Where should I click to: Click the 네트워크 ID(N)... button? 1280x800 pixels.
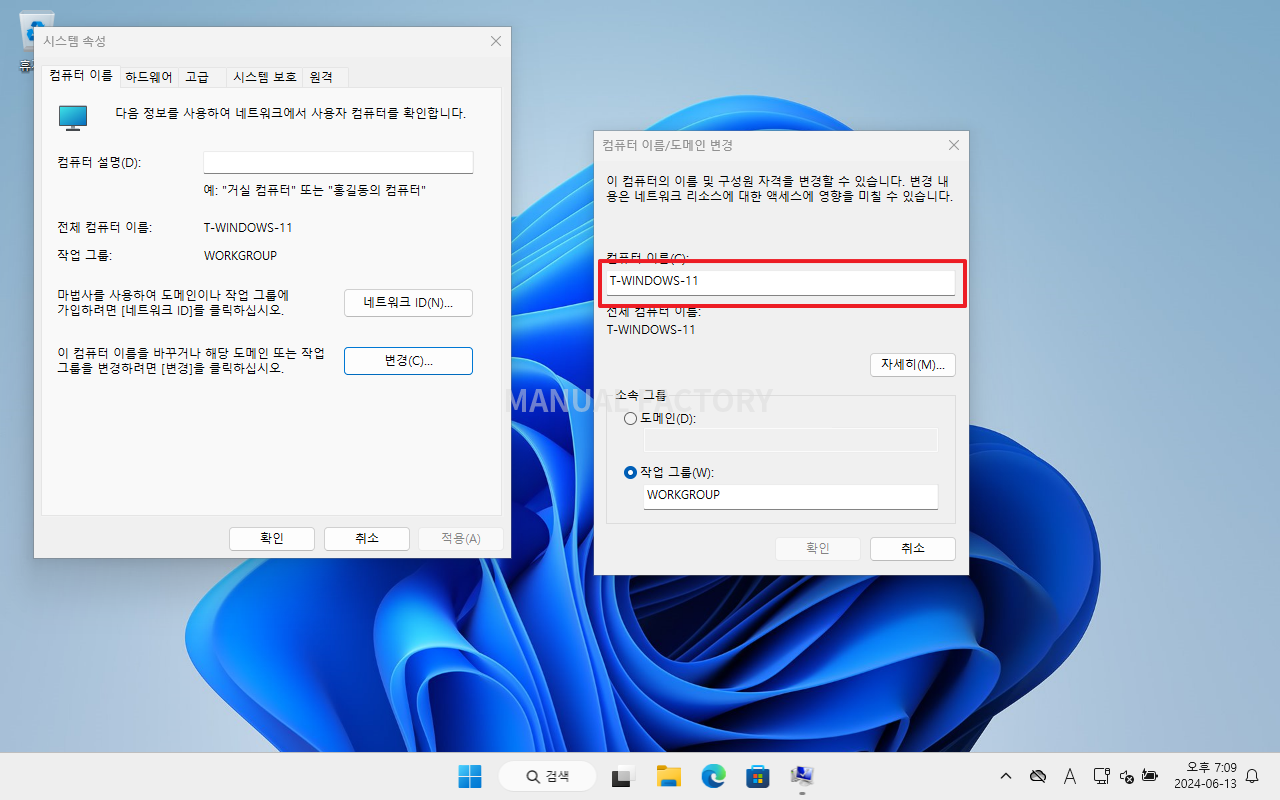point(408,303)
